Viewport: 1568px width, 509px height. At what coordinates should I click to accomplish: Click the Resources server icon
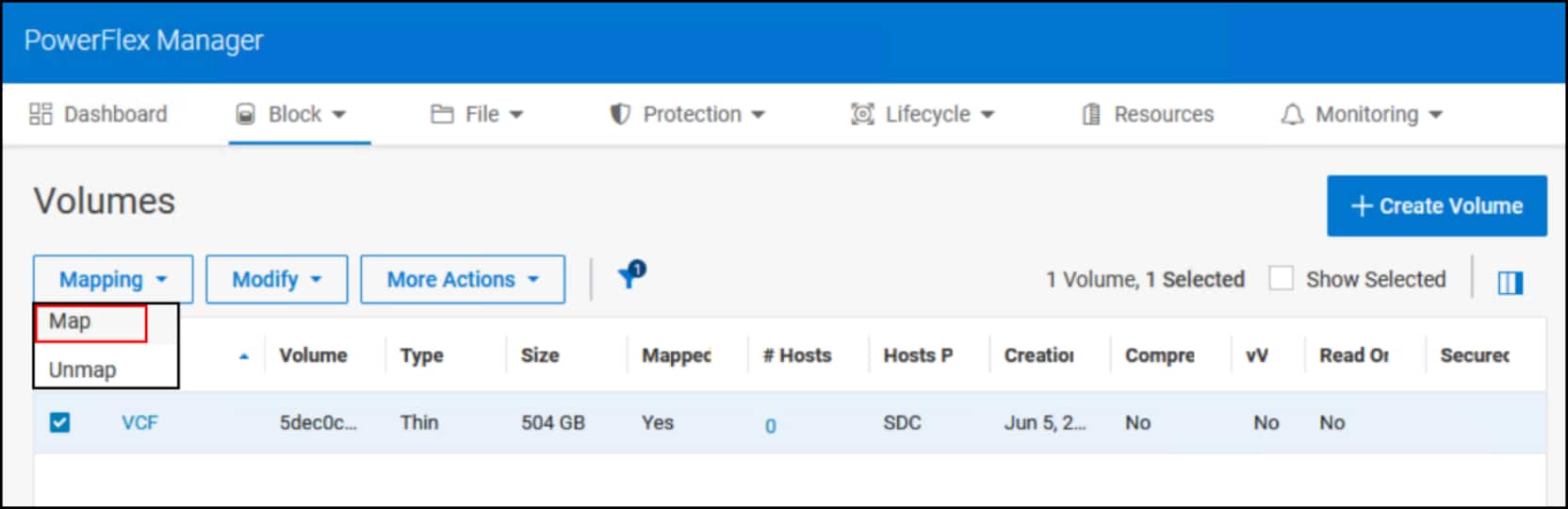(1091, 114)
